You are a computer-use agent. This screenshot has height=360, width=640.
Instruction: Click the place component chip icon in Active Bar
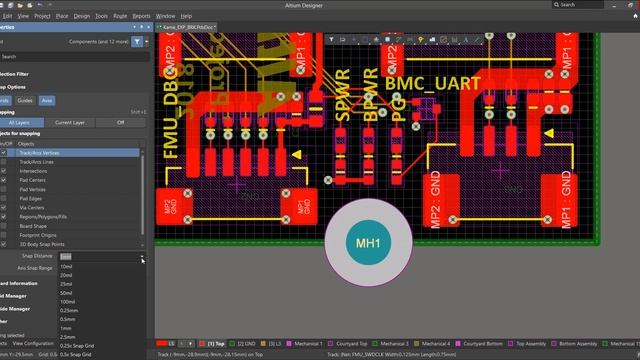point(387,40)
